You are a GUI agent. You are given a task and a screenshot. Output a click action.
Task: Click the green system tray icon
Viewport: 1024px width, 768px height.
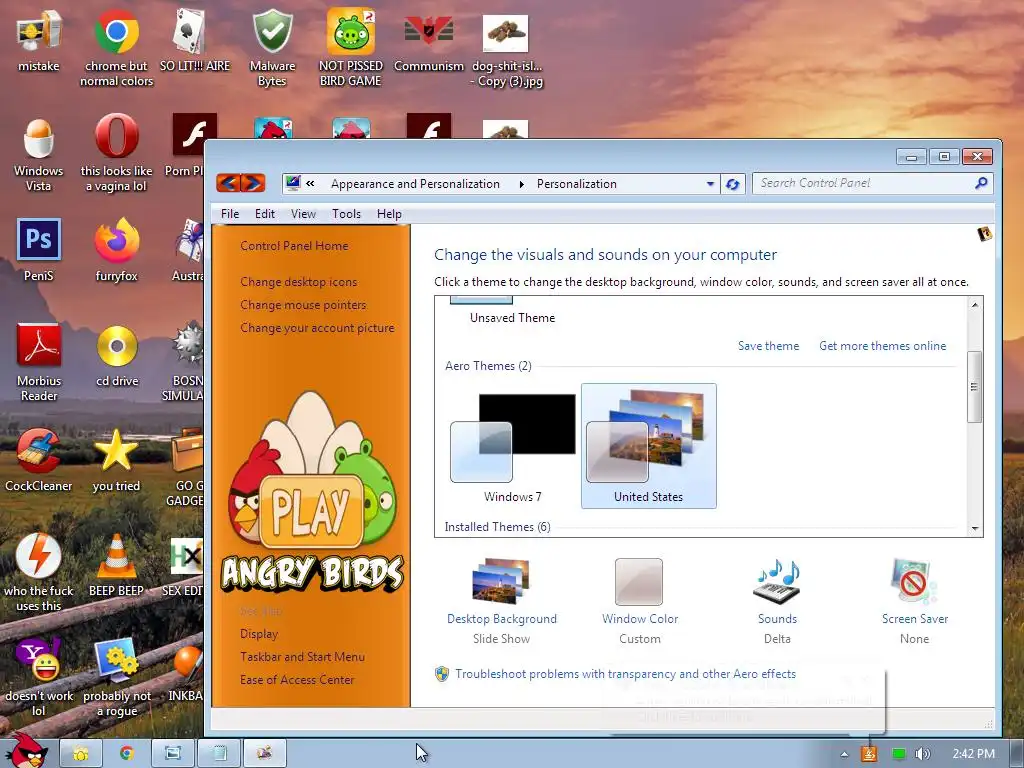click(899, 754)
